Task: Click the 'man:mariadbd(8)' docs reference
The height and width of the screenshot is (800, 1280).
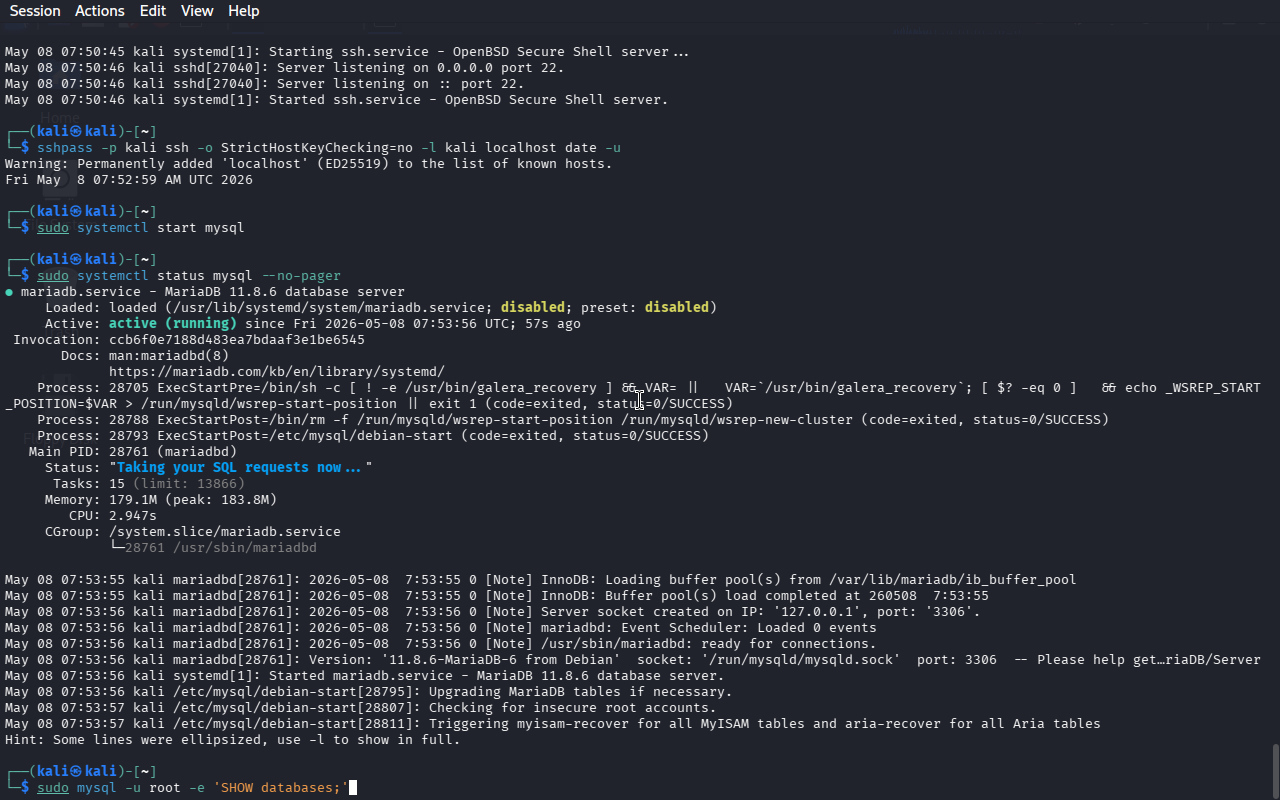Action: click(x=169, y=356)
